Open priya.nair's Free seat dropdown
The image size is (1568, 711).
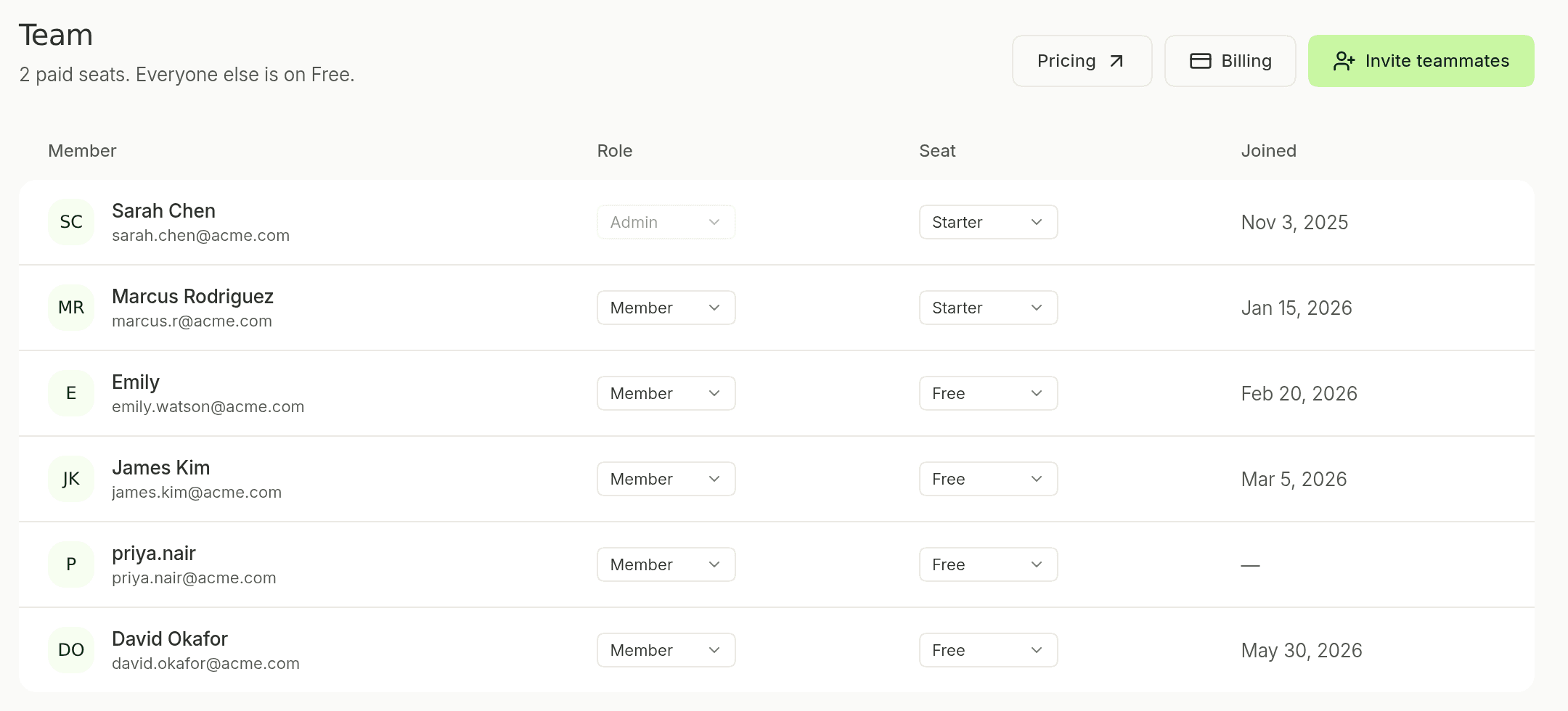click(x=989, y=564)
